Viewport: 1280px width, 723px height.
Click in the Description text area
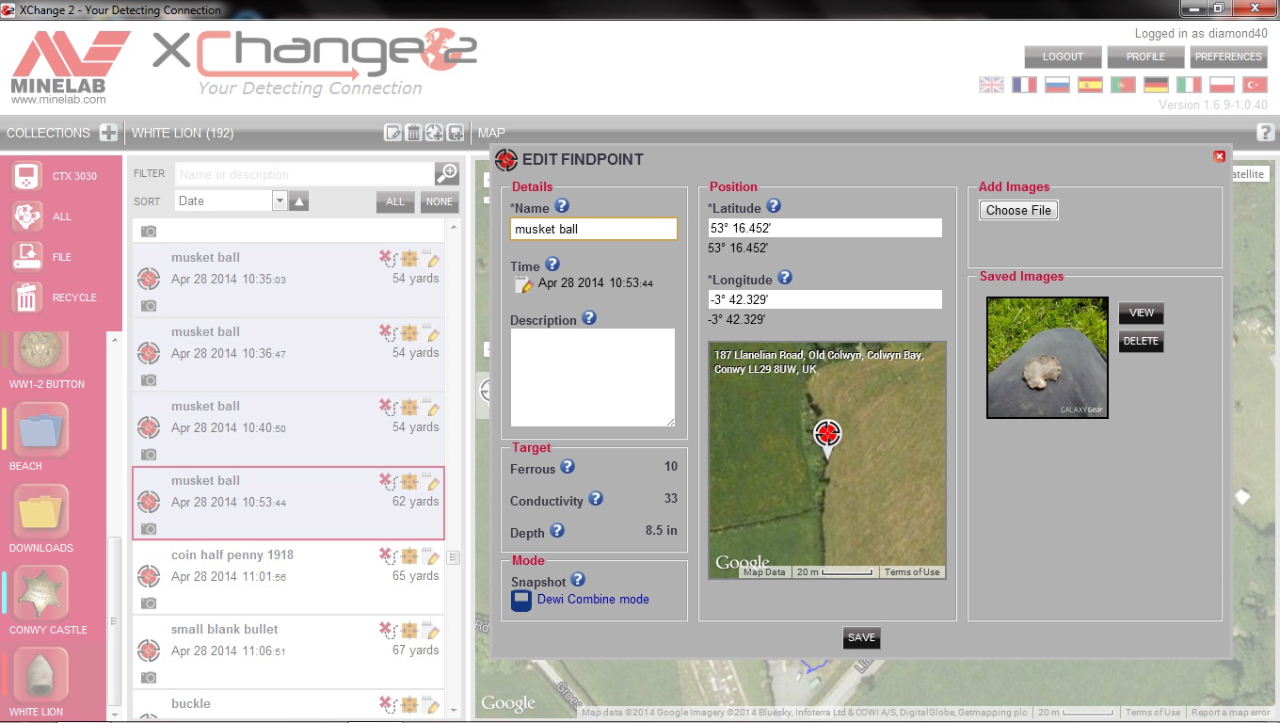coord(593,378)
